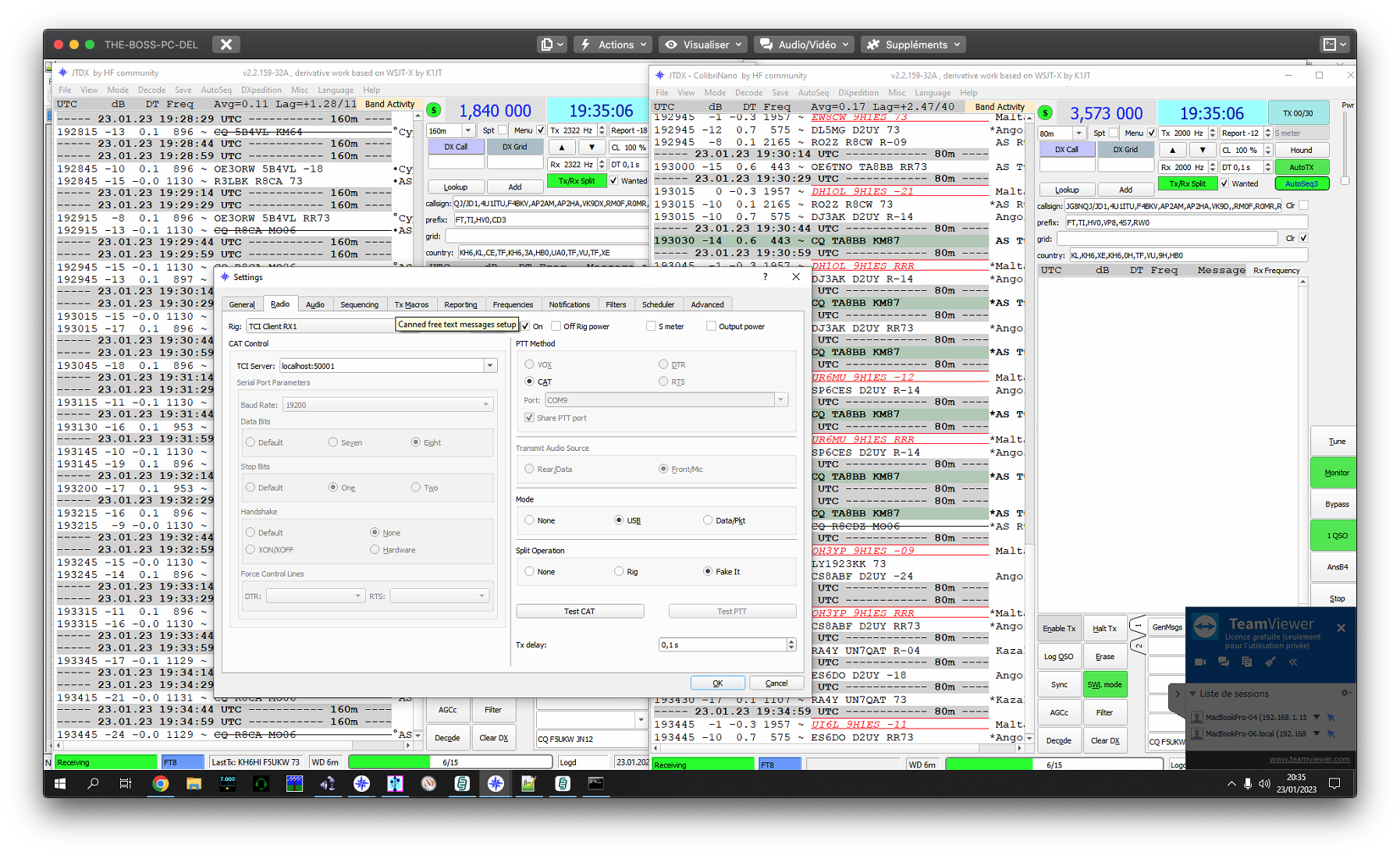Enable Output power checkbox
Viewport: 1400px width, 855px height.
pos(711,326)
